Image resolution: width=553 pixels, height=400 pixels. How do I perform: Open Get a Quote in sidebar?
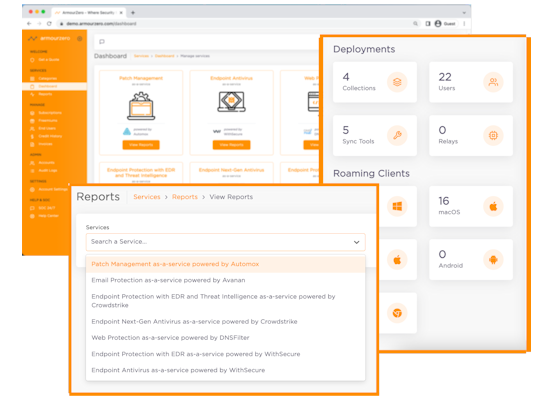(45, 60)
